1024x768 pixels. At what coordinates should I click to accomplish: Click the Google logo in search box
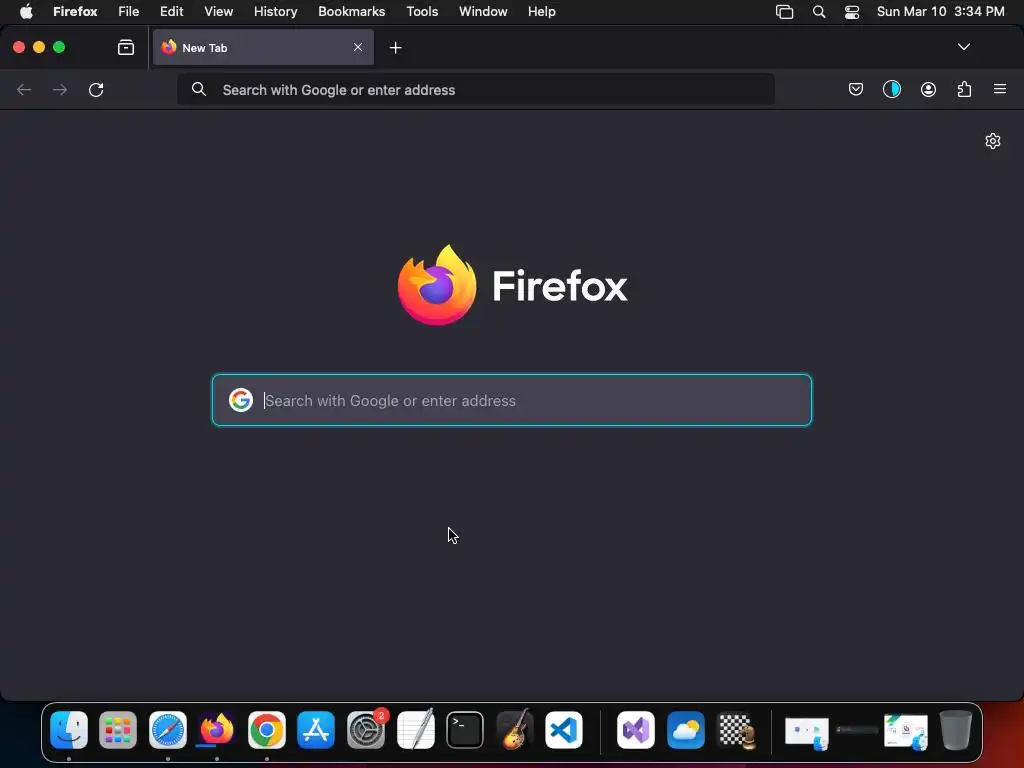[240, 400]
